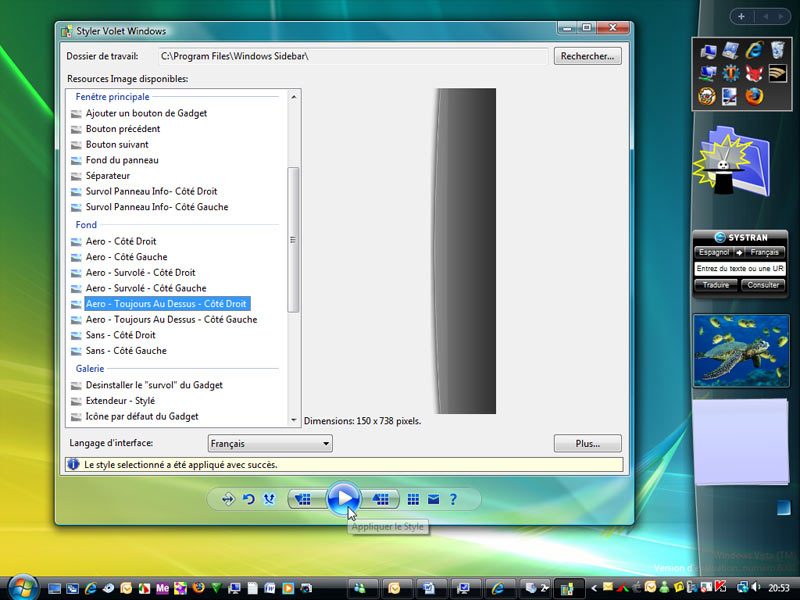Click the Systran text input field
800x600 pixels.
(740, 269)
